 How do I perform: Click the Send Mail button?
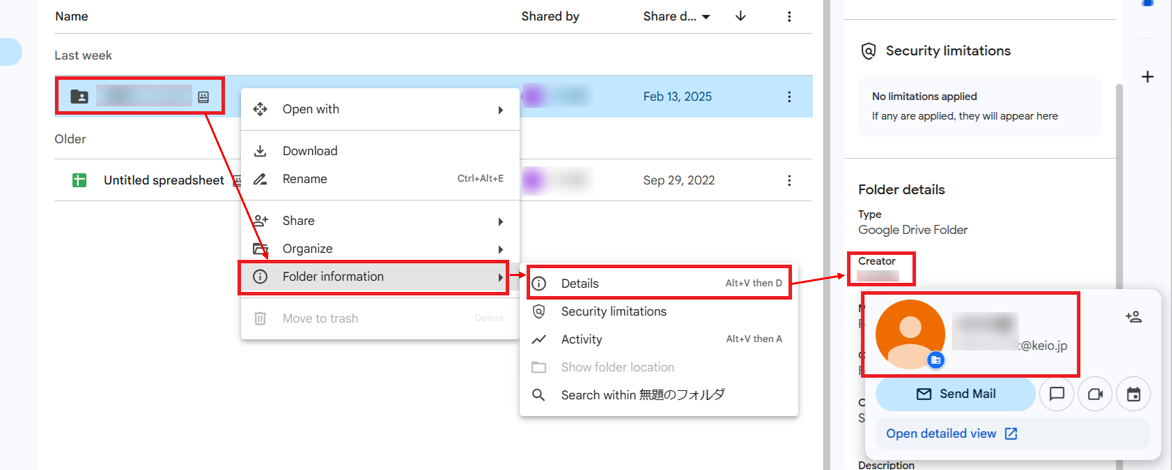(x=955, y=394)
